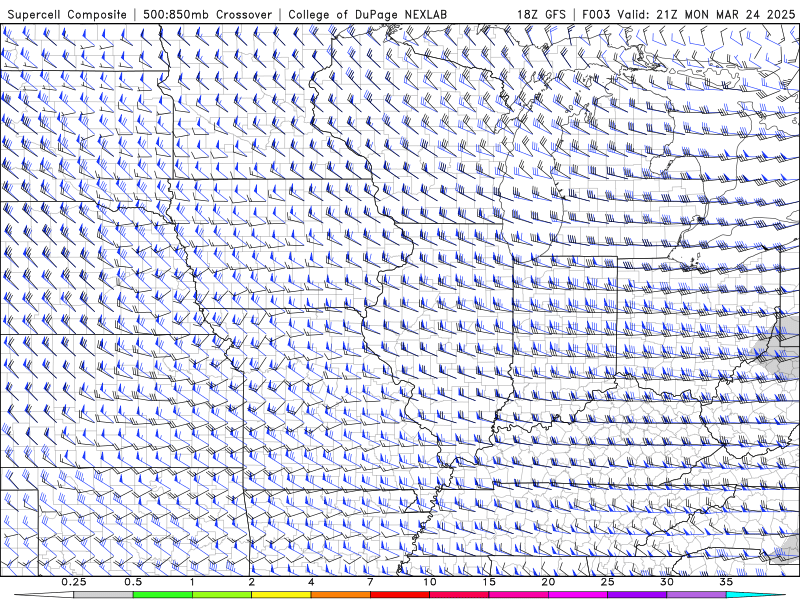Select the legend value 15
The width and height of the screenshot is (800, 600).
pyautogui.click(x=489, y=582)
